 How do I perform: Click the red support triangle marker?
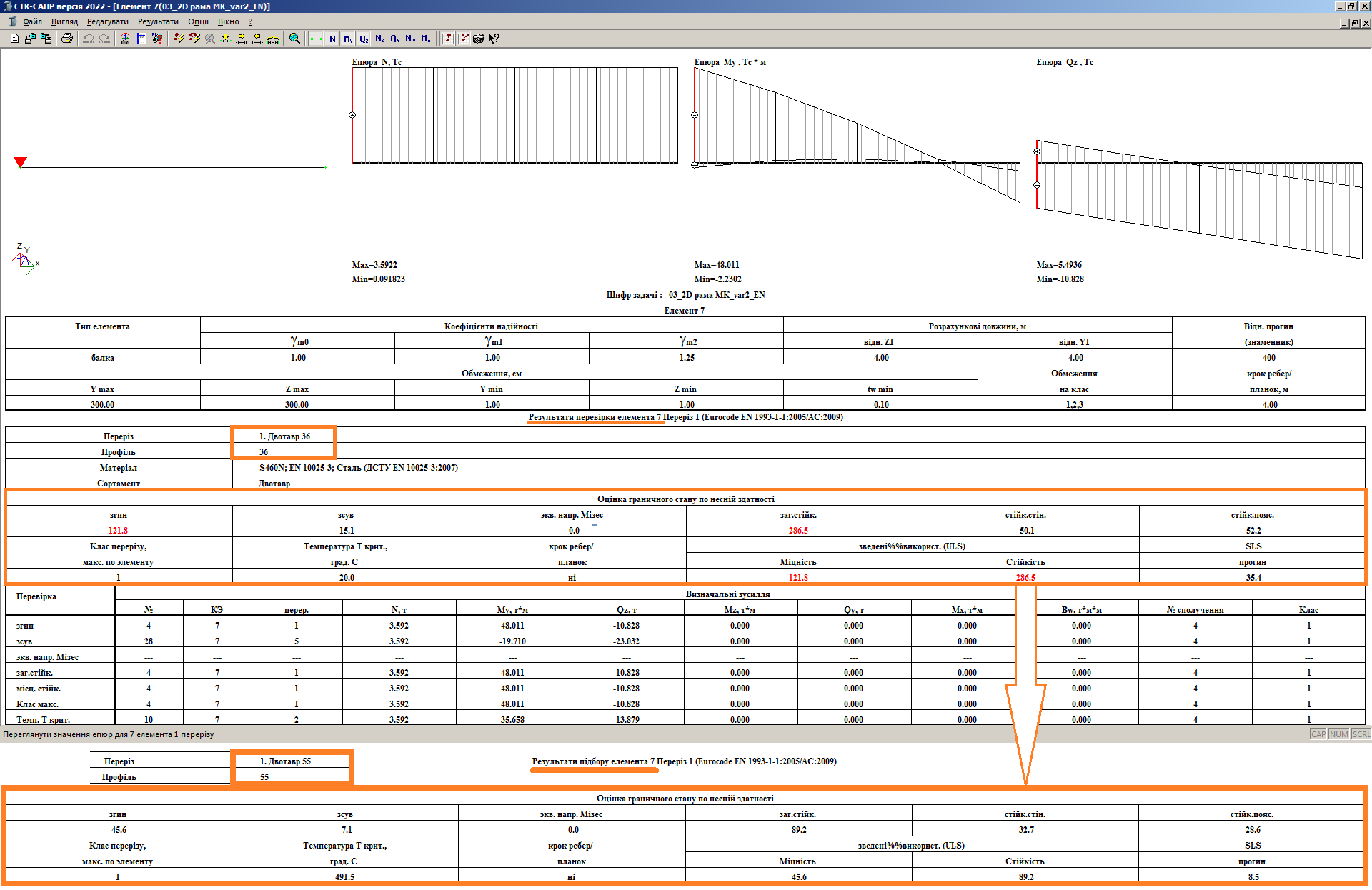tap(21, 162)
